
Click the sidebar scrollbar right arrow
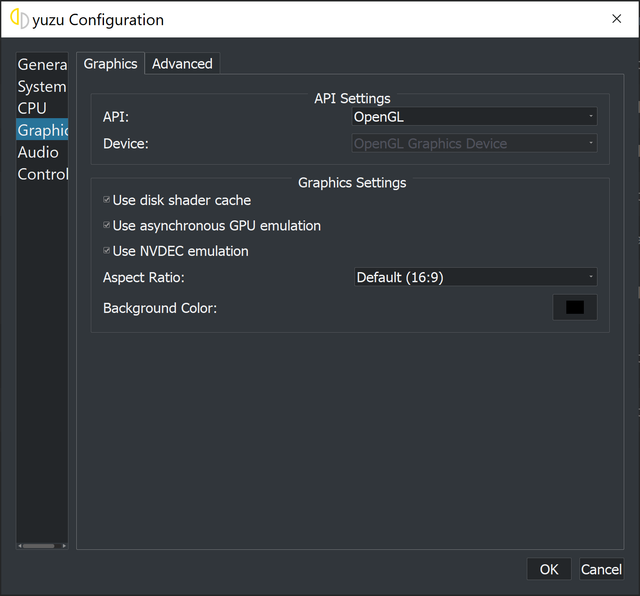[x=64, y=546]
